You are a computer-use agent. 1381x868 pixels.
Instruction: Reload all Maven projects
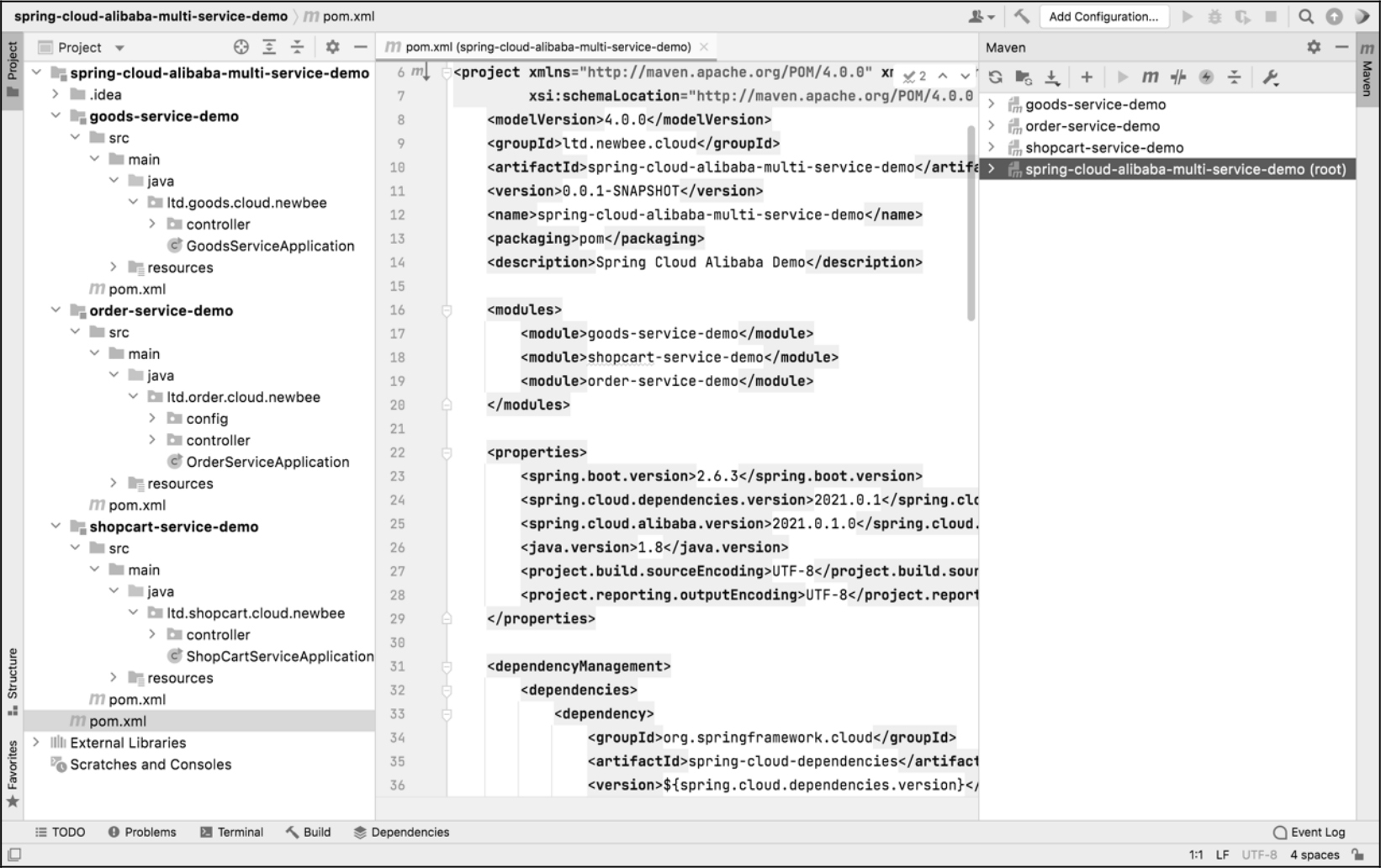(x=996, y=77)
